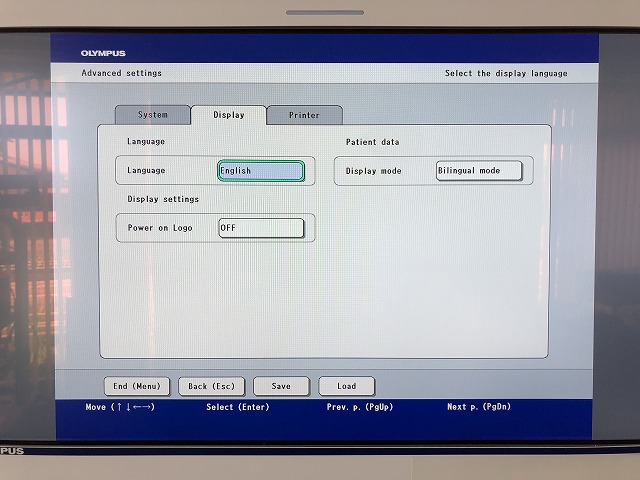640x480 pixels.
Task: Click the 'Select (Enter)' hint text
Action: (238, 407)
